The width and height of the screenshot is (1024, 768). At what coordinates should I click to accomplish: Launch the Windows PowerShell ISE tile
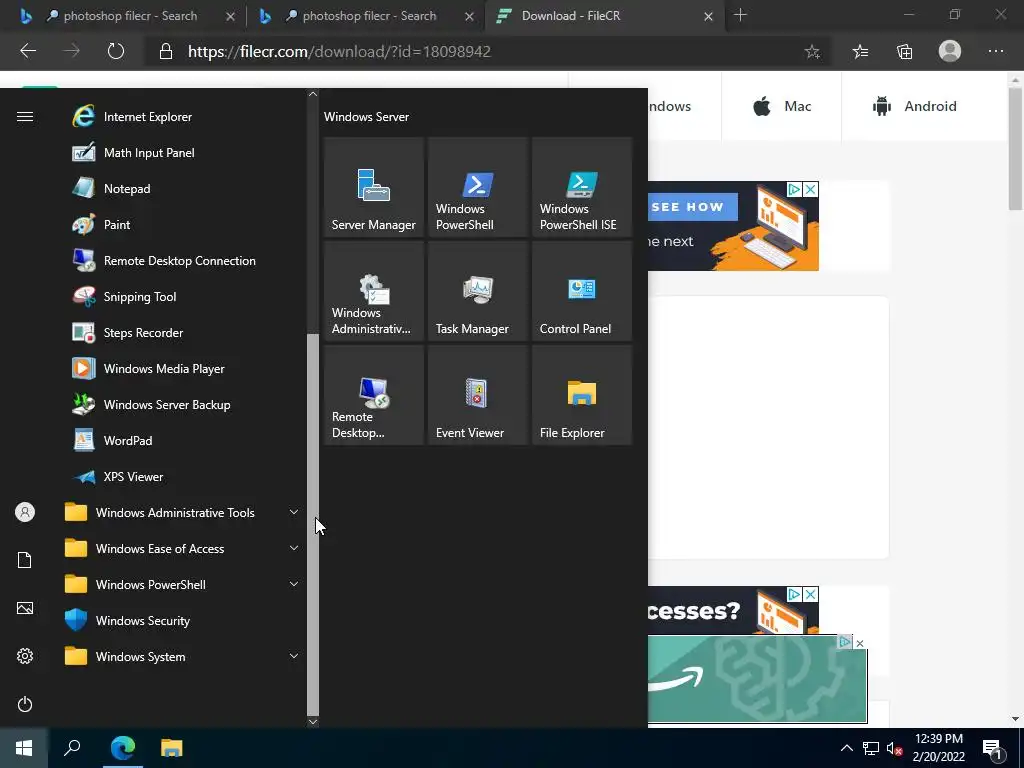(x=582, y=187)
